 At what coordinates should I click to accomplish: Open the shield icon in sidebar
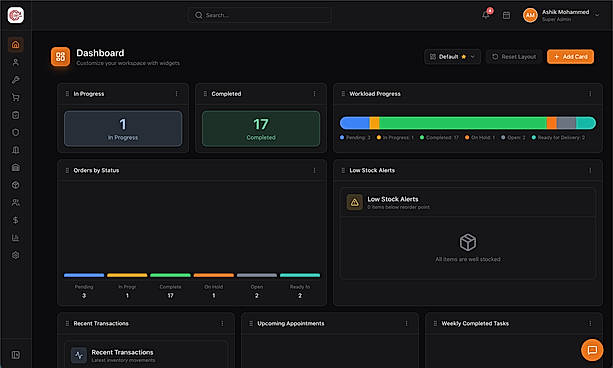pos(16,133)
